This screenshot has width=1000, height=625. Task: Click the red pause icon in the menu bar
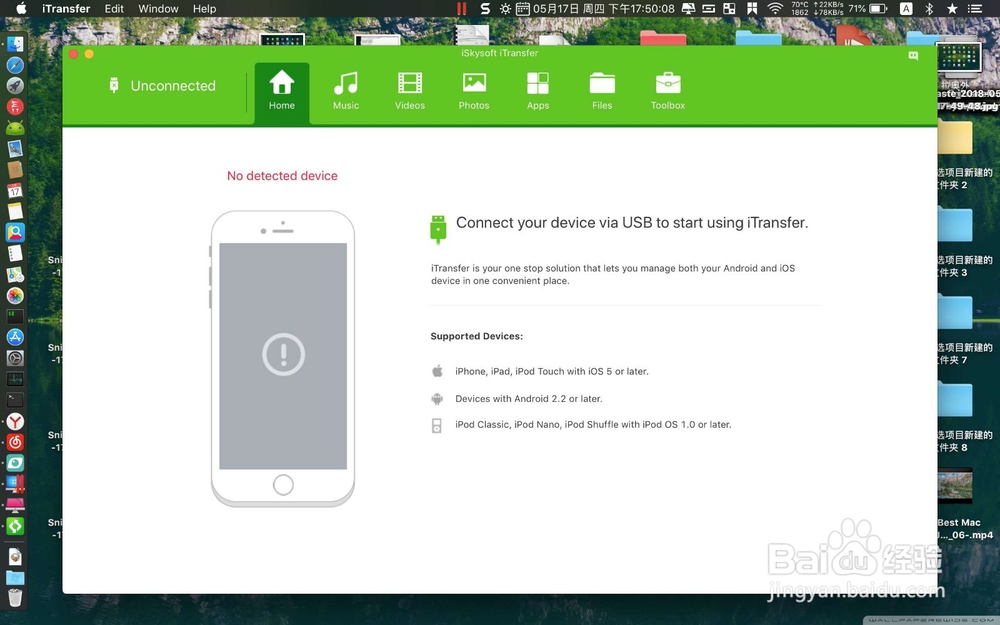pyautogui.click(x=462, y=9)
